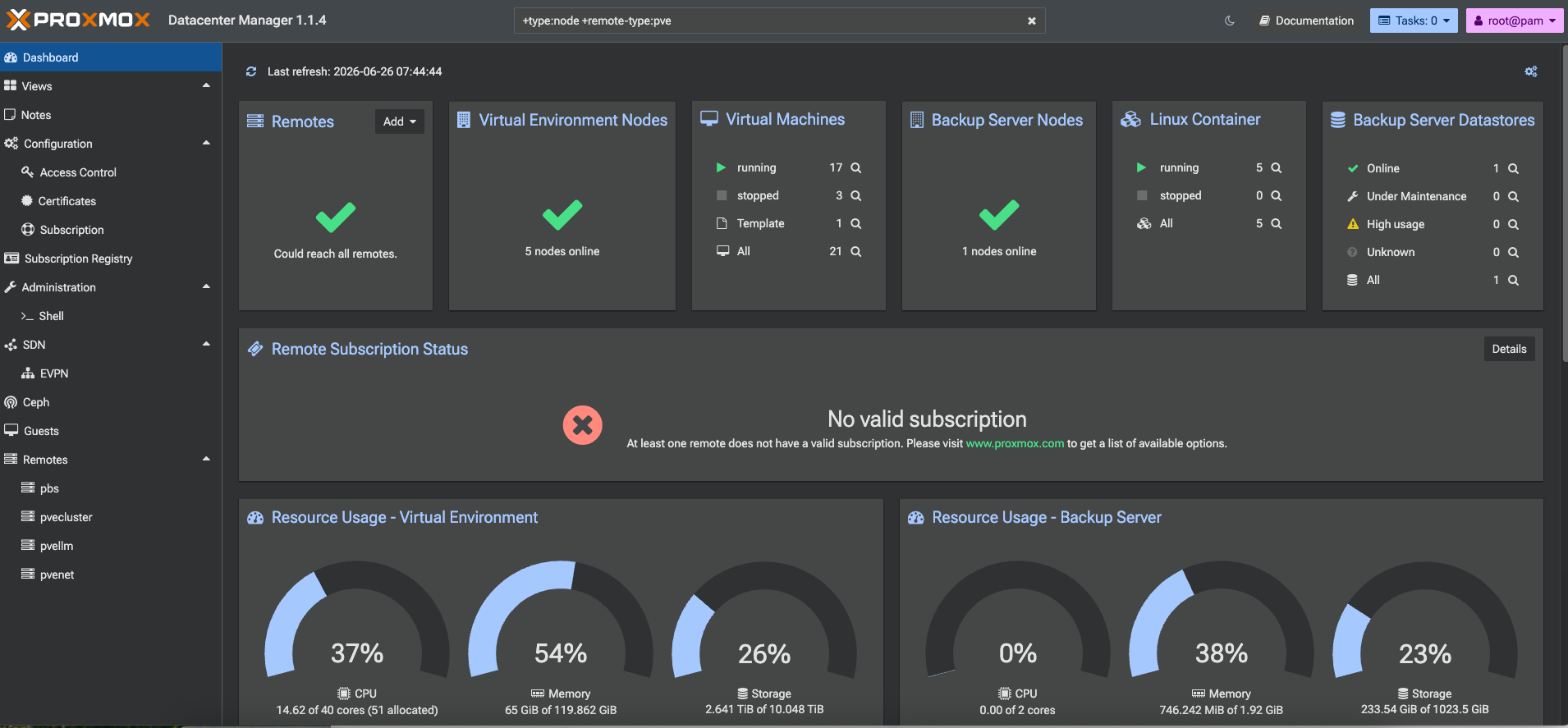Open dashboard settings gears icon
The height and width of the screenshot is (728, 1568).
point(1531,71)
